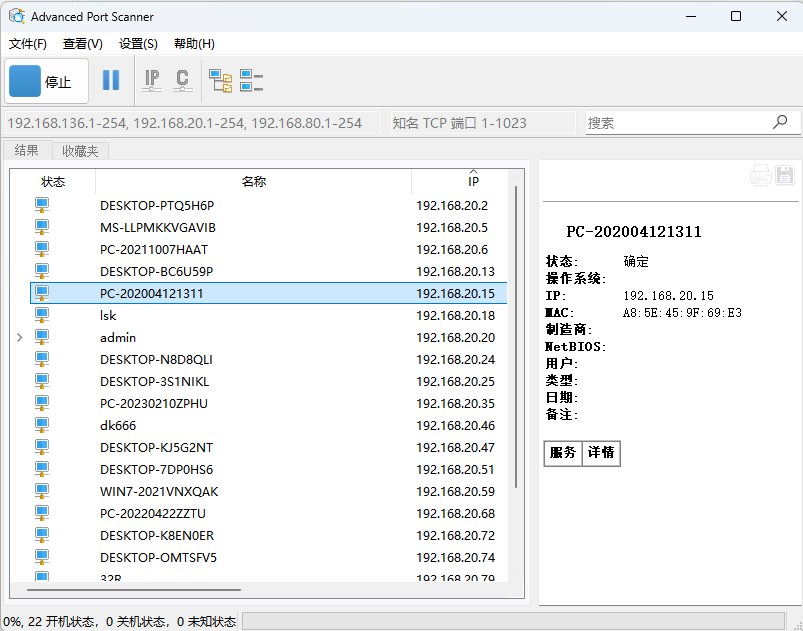Open the network tree view icon
This screenshot has width=803, height=631.
[220, 80]
